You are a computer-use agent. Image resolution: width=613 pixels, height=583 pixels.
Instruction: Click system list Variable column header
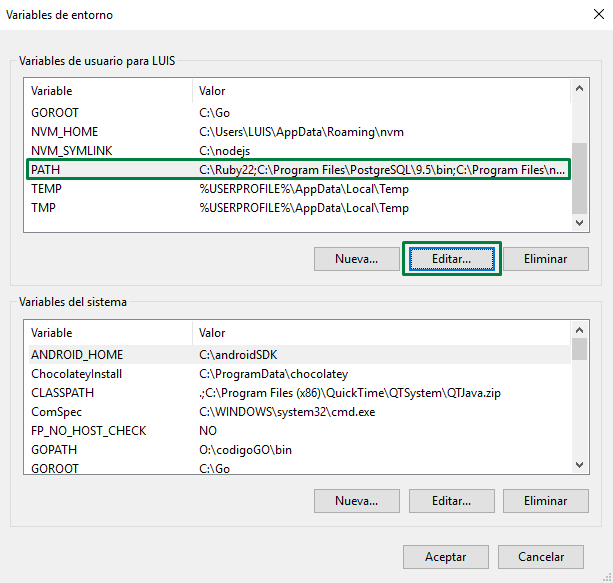point(109,333)
